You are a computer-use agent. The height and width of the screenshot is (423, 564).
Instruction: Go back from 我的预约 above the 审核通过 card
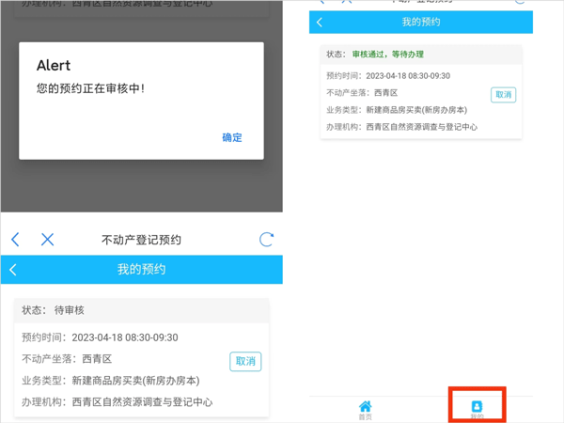point(319,22)
